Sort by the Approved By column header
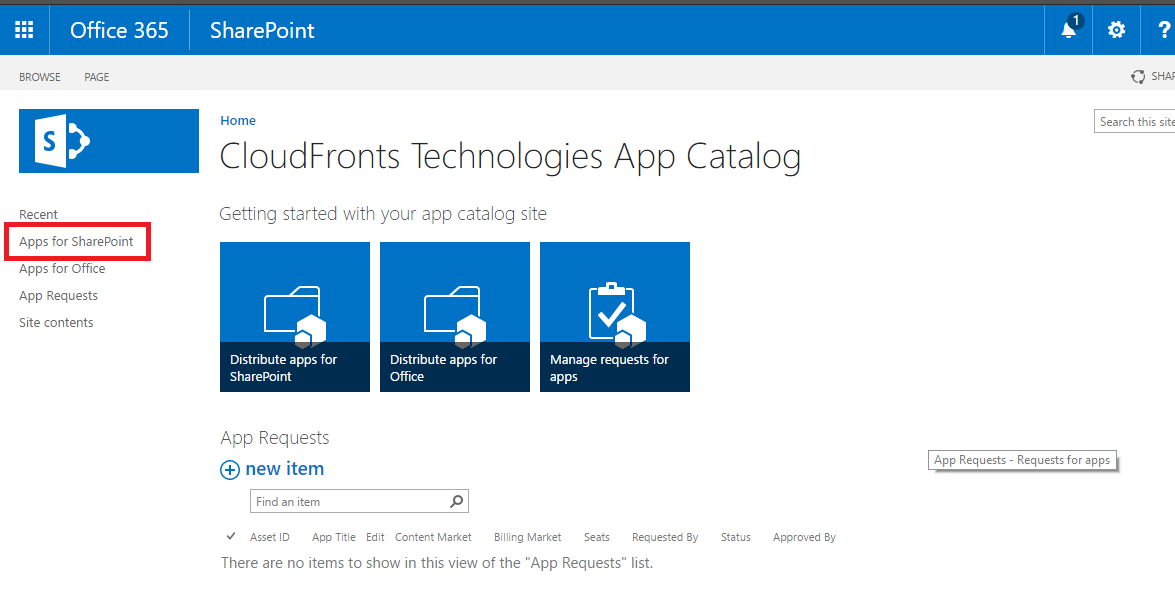This screenshot has height=595, width=1175. click(804, 537)
